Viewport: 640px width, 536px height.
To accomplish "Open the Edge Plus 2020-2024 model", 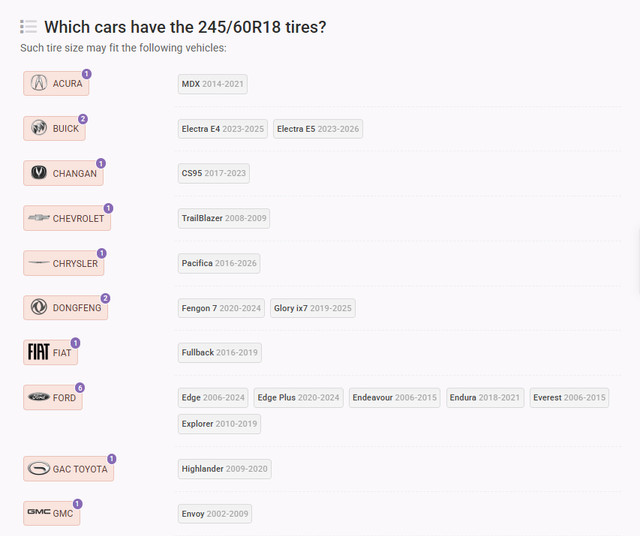I will [x=298, y=397].
